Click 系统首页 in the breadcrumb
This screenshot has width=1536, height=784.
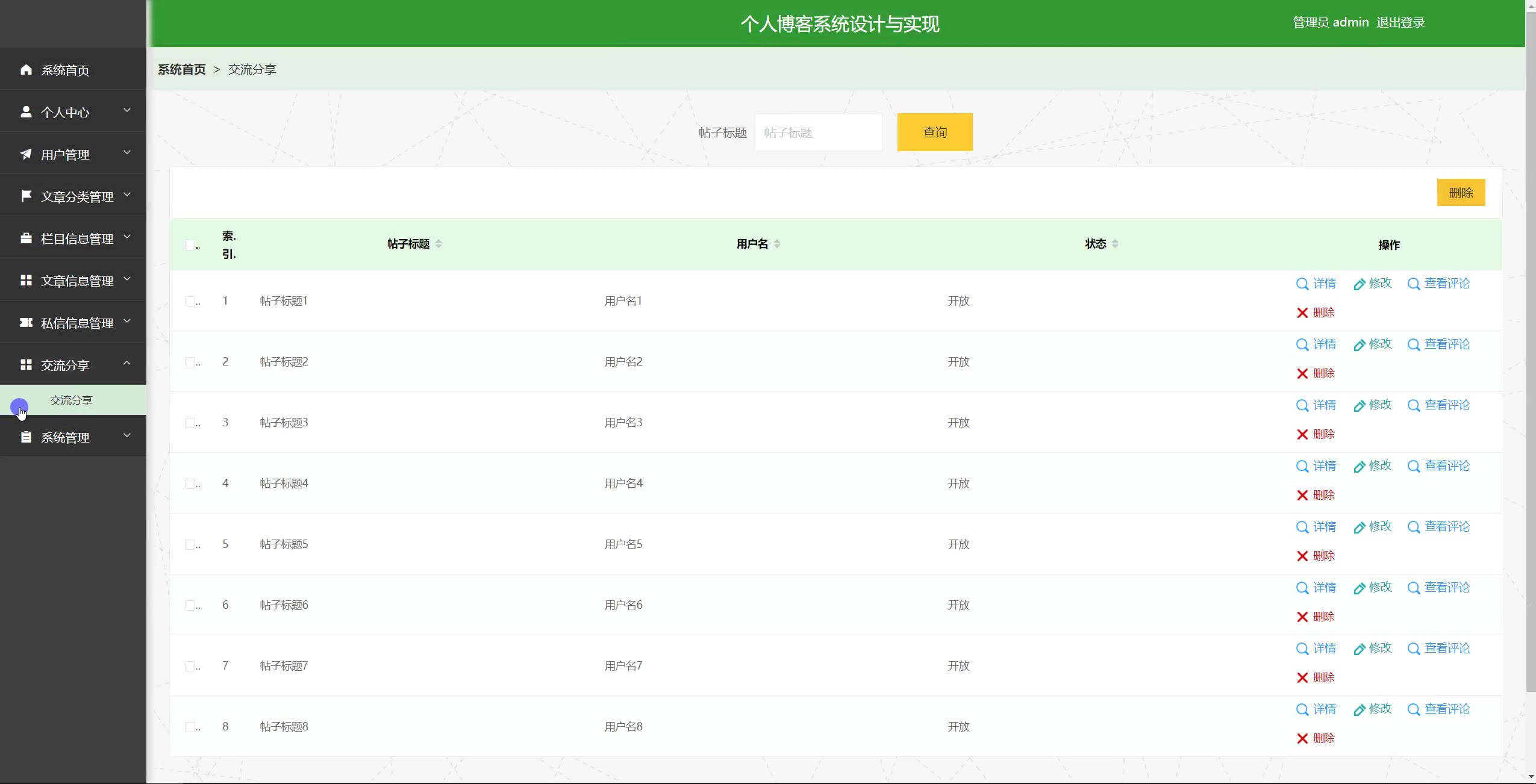coord(182,69)
